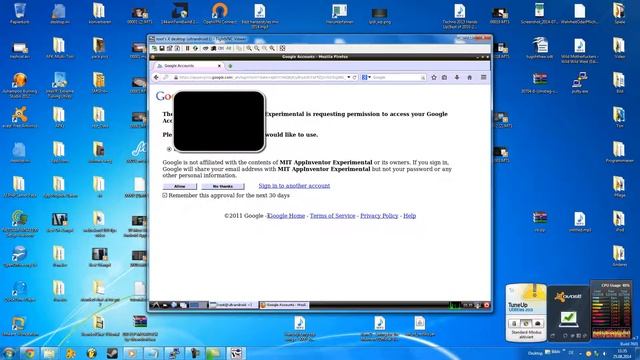Click TightVNC zoom out magnifier icon
The image size is (640, 360).
tap(257, 48)
